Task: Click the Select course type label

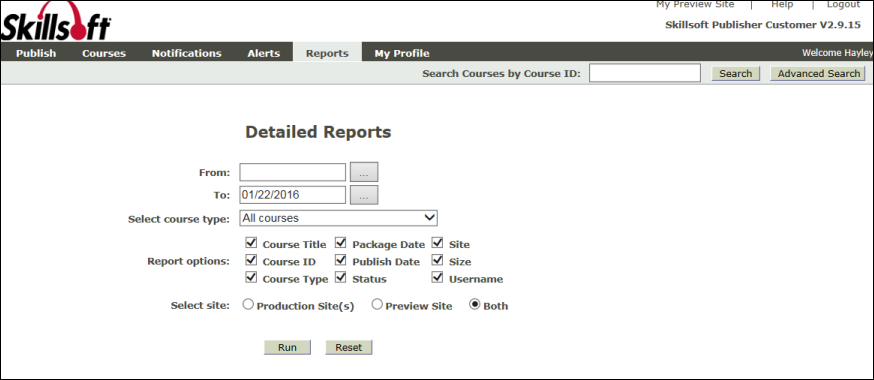Action: pos(179,219)
